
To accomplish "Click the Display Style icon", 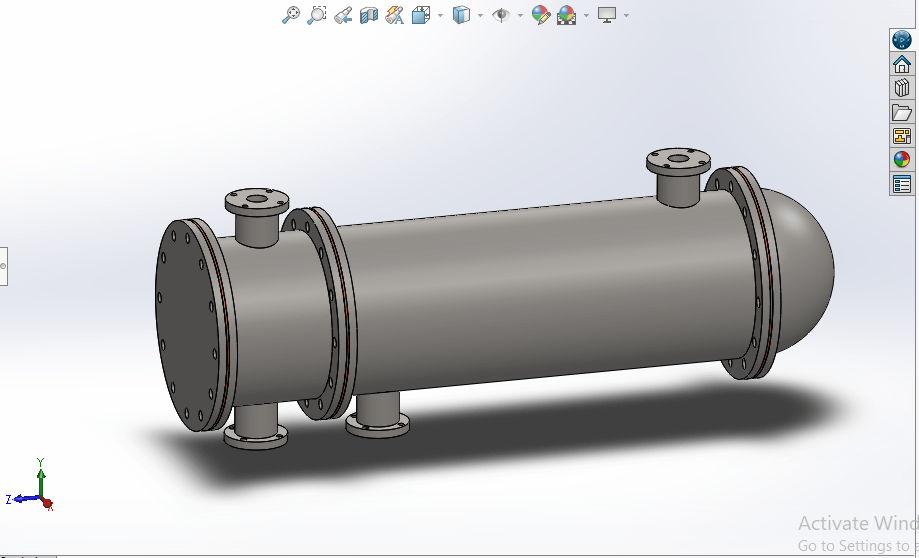I will (461, 15).
